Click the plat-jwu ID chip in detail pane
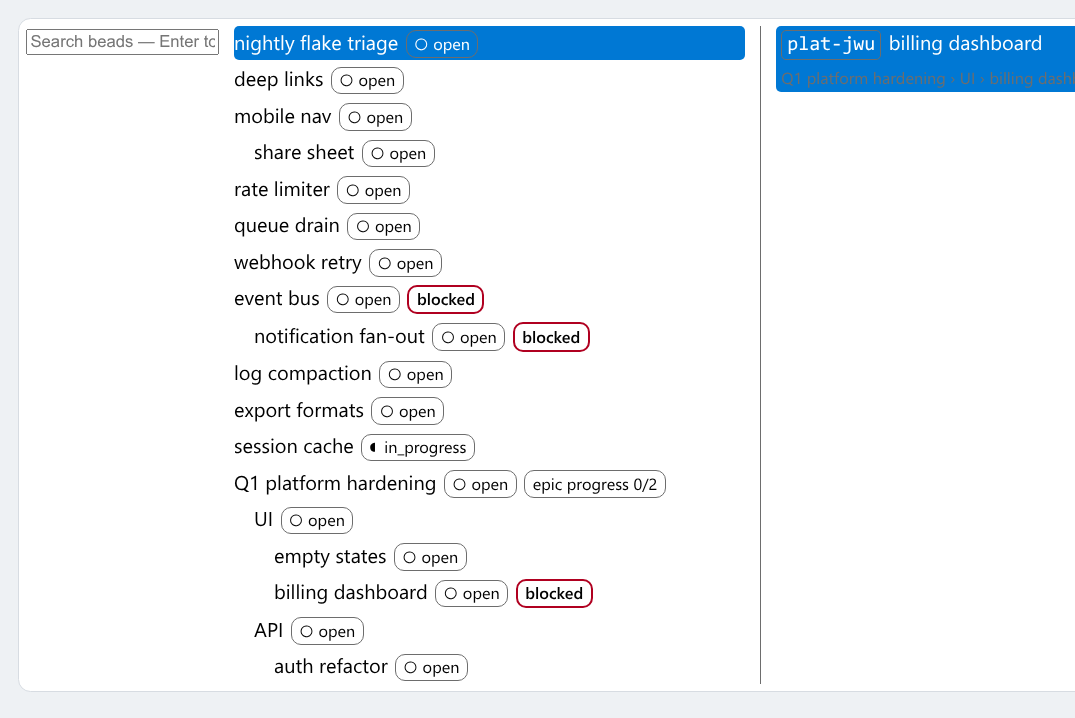Image resolution: width=1075 pixels, height=718 pixels. tap(831, 44)
